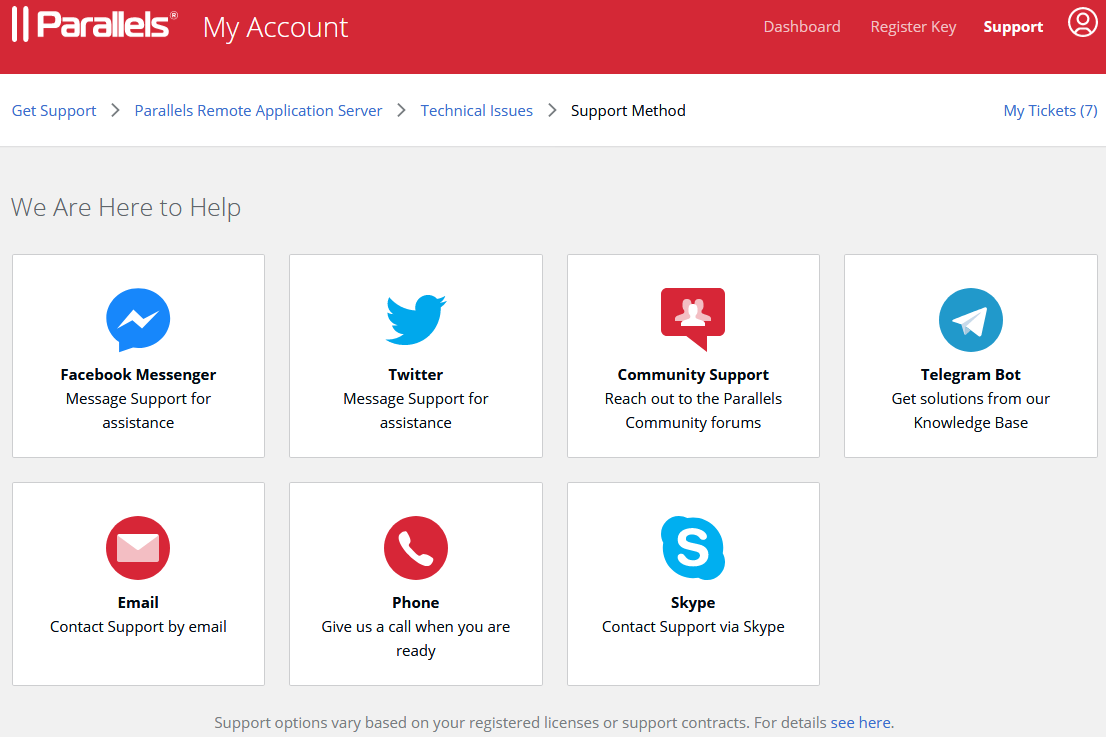
Task: Click the Support Method breadcrumb text
Action: 628,111
